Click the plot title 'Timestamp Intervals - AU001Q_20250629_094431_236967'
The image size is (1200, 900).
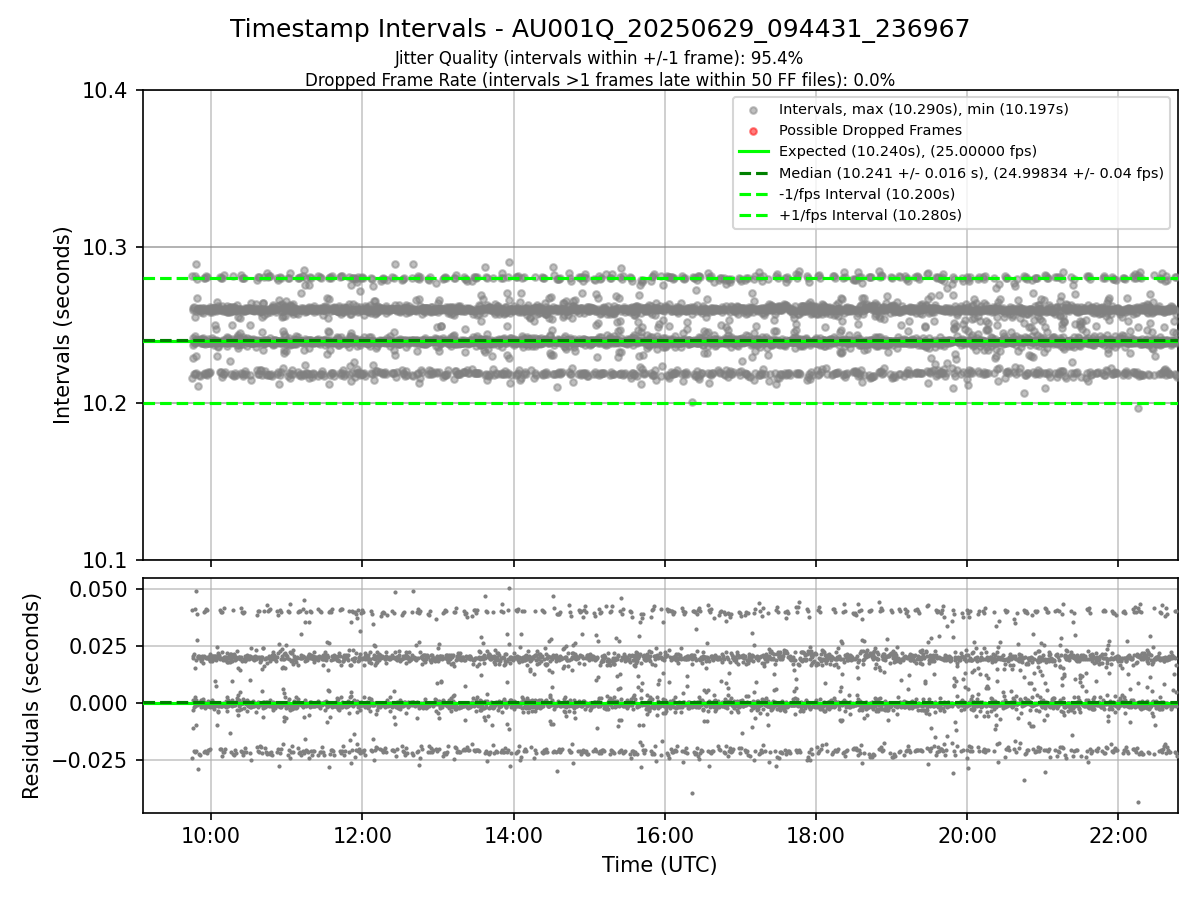(600, 29)
